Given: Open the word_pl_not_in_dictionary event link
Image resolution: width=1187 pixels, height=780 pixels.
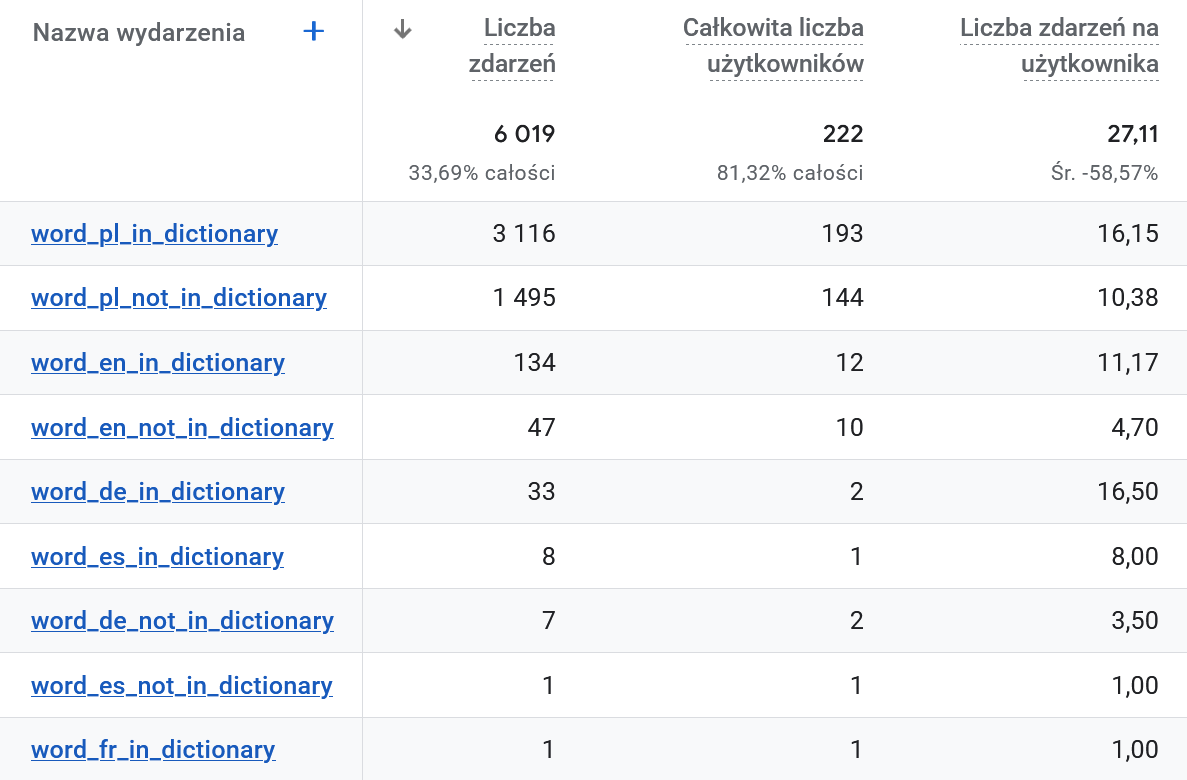Looking at the screenshot, I should (179, 298).
